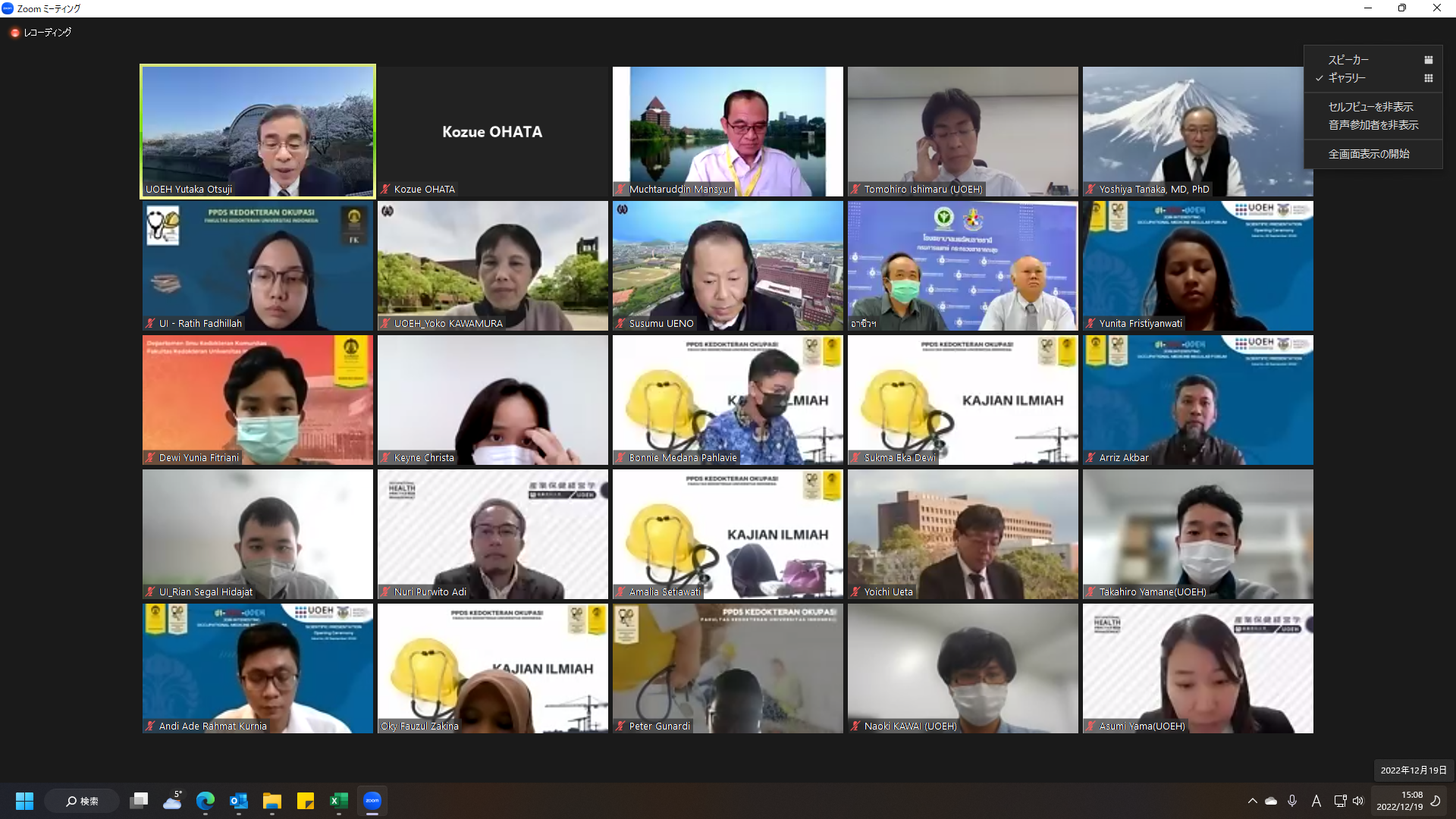Click the network display tray icon

coord(1340,801)
